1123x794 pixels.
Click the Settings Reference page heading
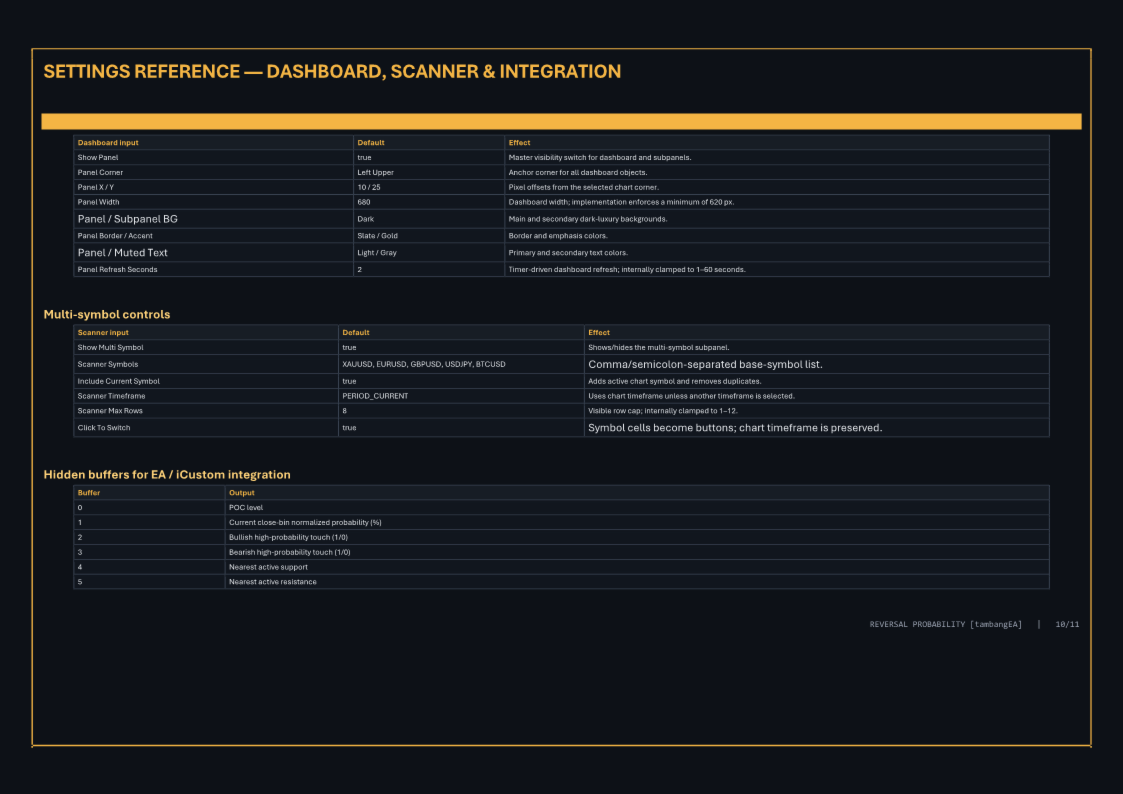pyautogui.click(x=332, y=72)
